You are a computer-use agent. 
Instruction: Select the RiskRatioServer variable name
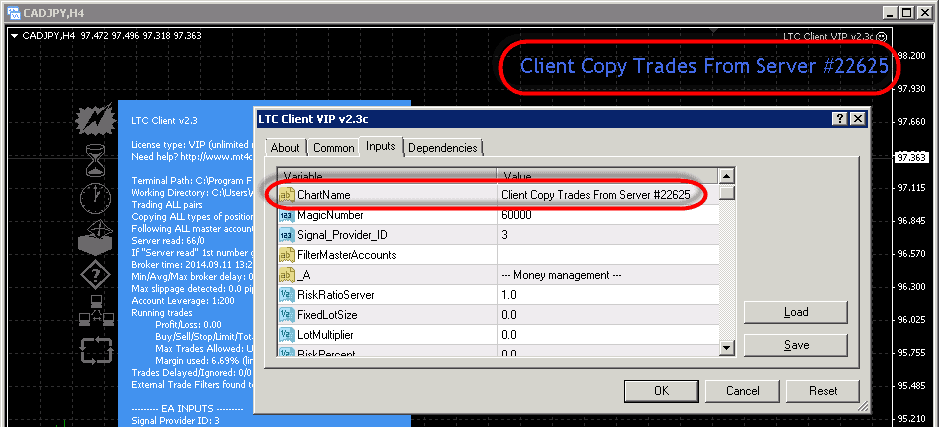[335, 295]
